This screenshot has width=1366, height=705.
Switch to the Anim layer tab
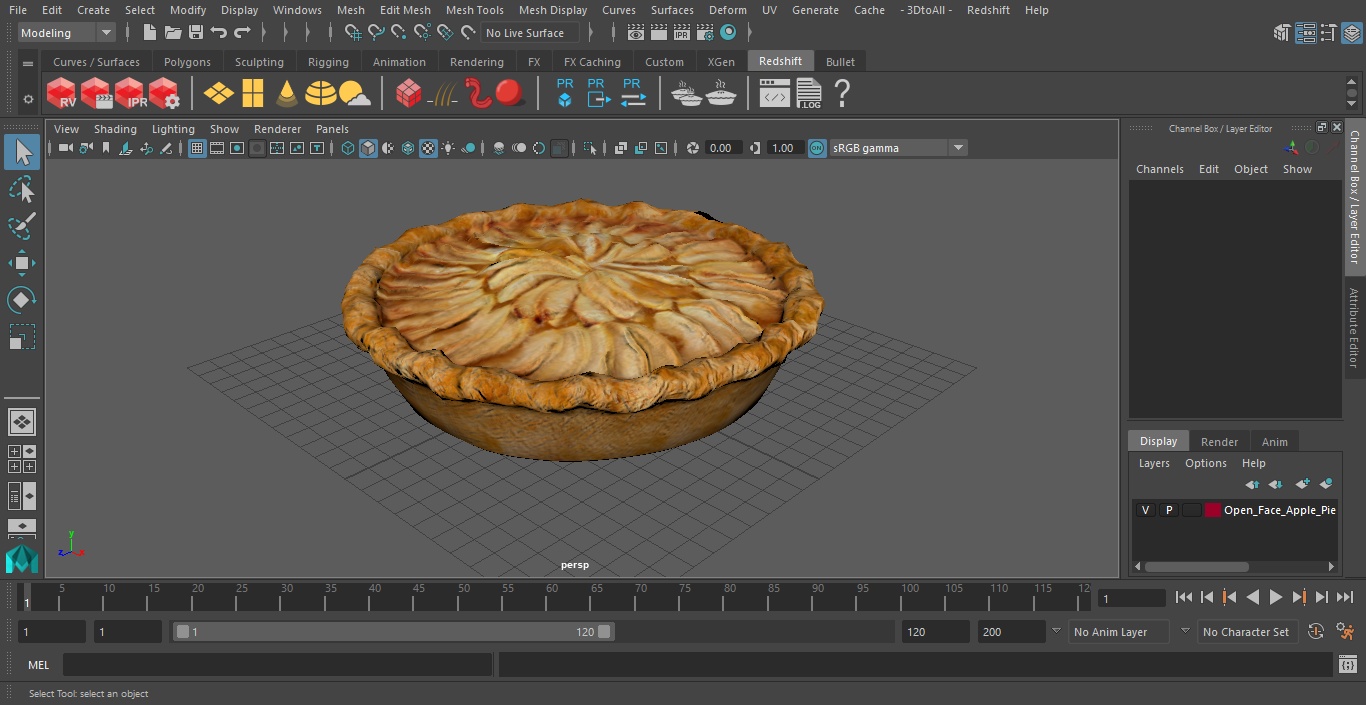[1274, 442]
